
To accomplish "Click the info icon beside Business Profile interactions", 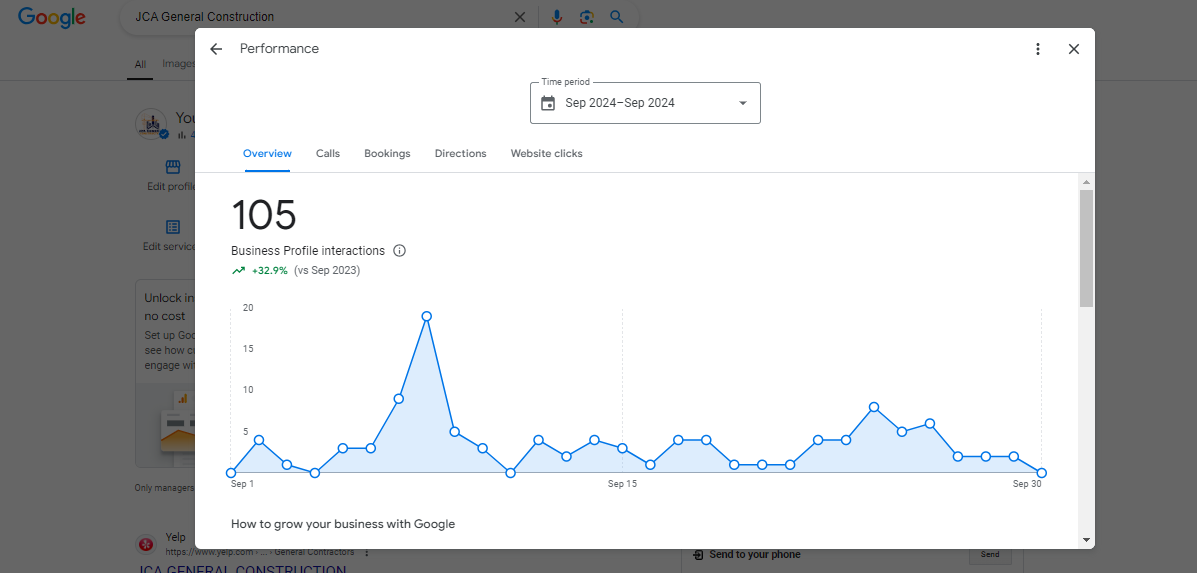I will tap(399, 250).
